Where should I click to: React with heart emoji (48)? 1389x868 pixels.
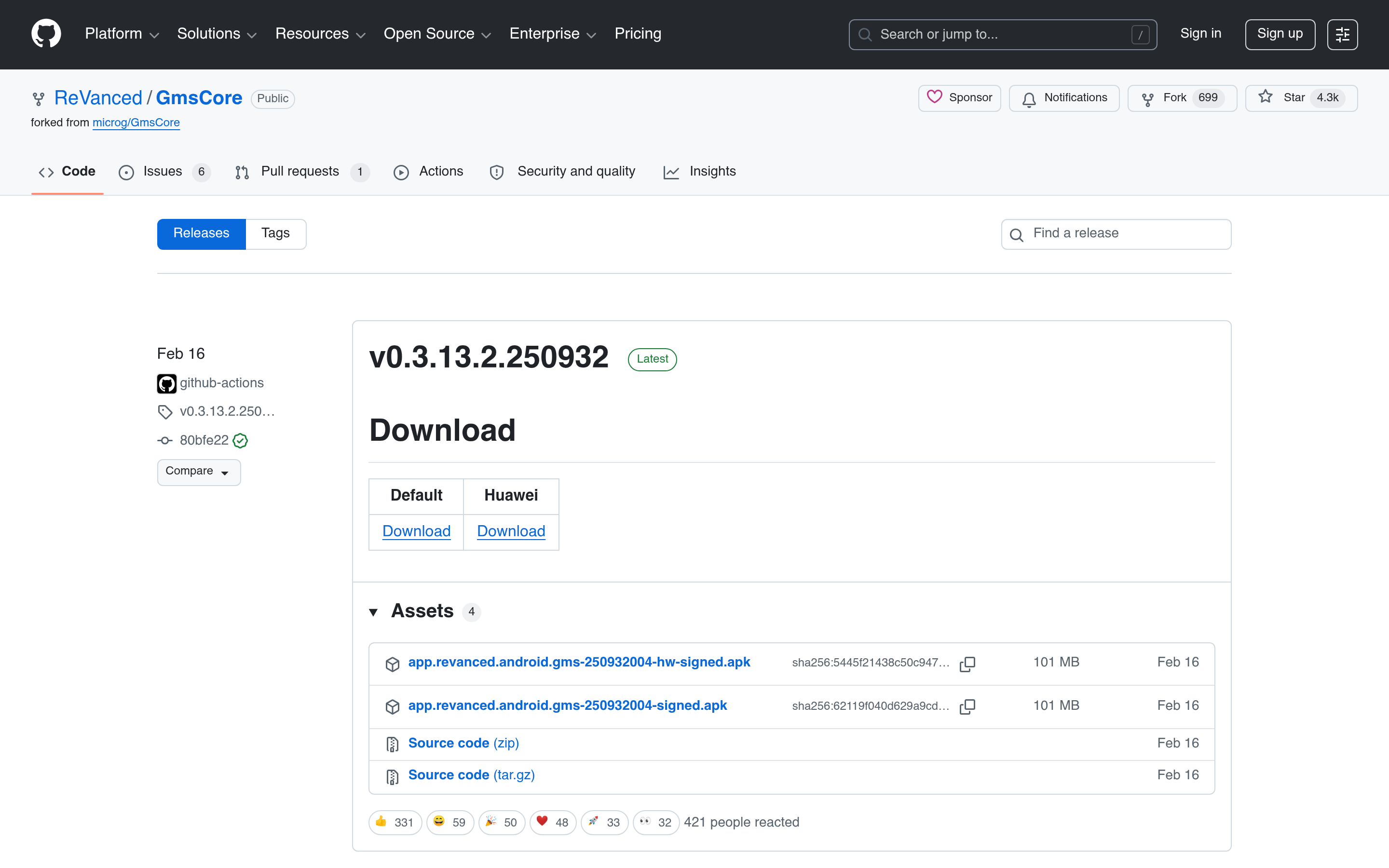click(553, 823)
